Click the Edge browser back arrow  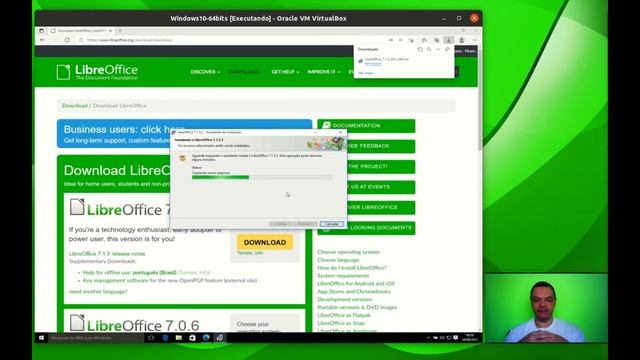point(42,40)
